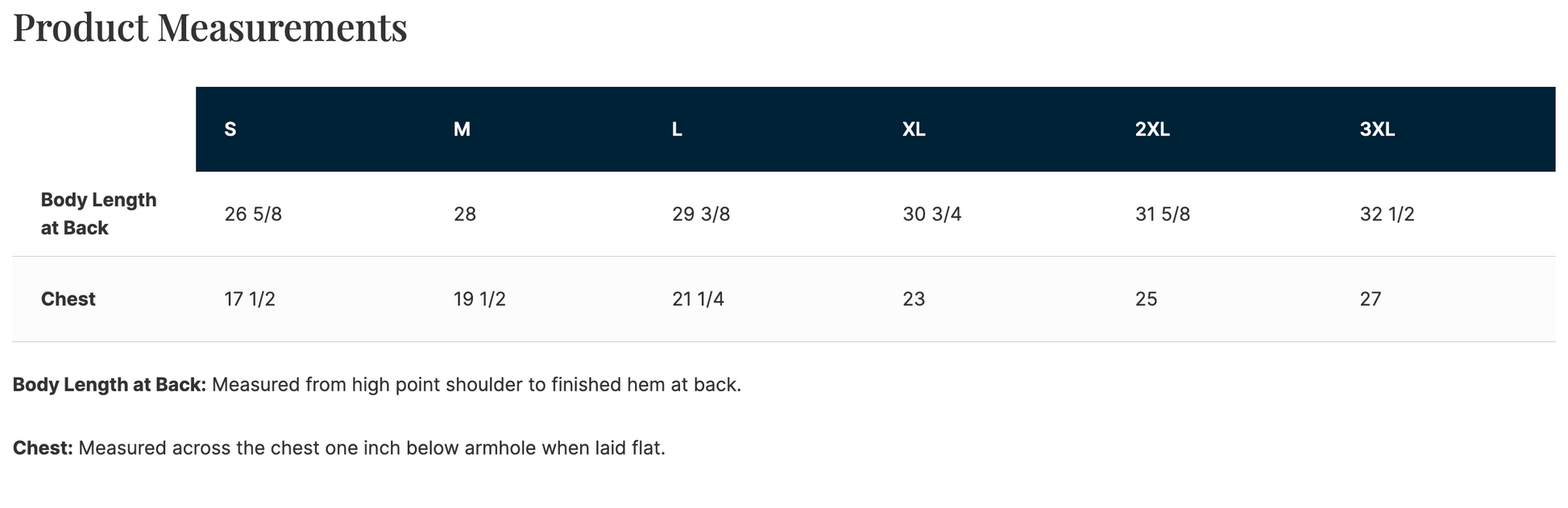
Task: Select the 27 chest value for 3XL
Action: point(1371,299)
